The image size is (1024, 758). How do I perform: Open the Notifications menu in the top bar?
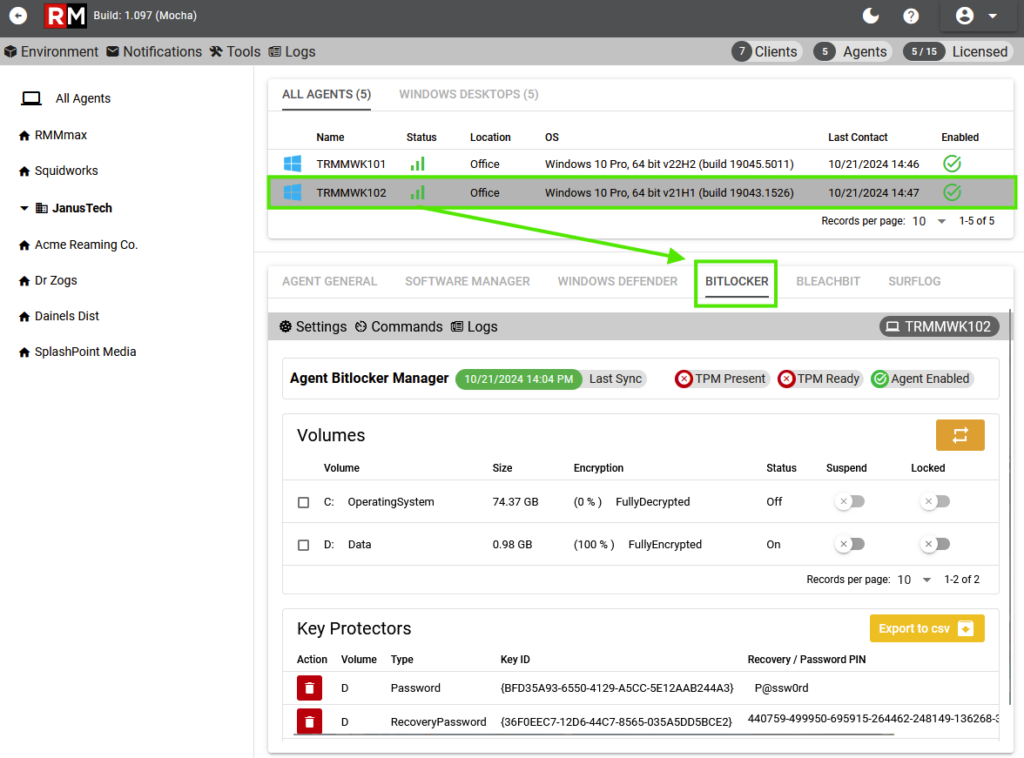click(x=154, y=51)
